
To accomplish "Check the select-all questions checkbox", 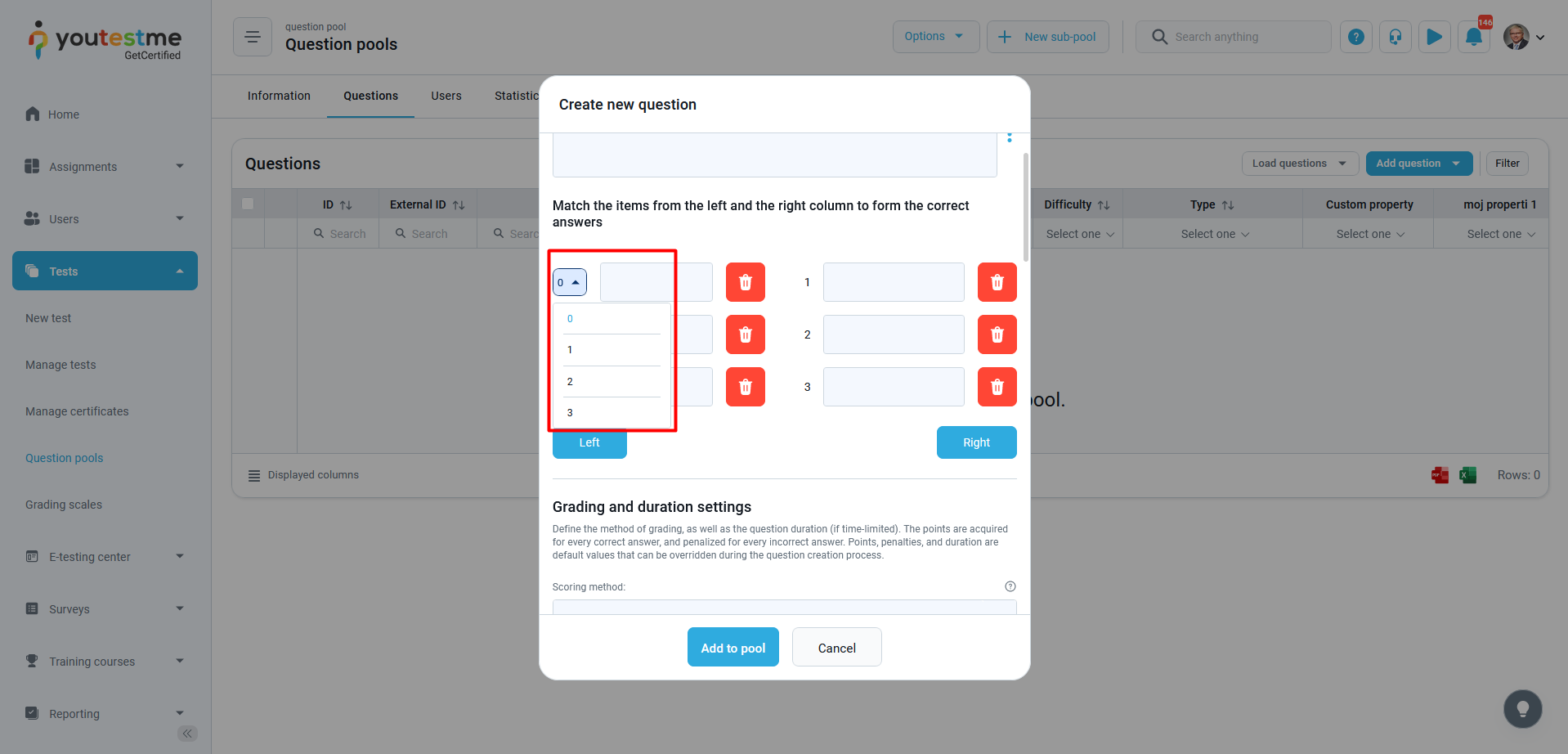I will coord(248,204).
